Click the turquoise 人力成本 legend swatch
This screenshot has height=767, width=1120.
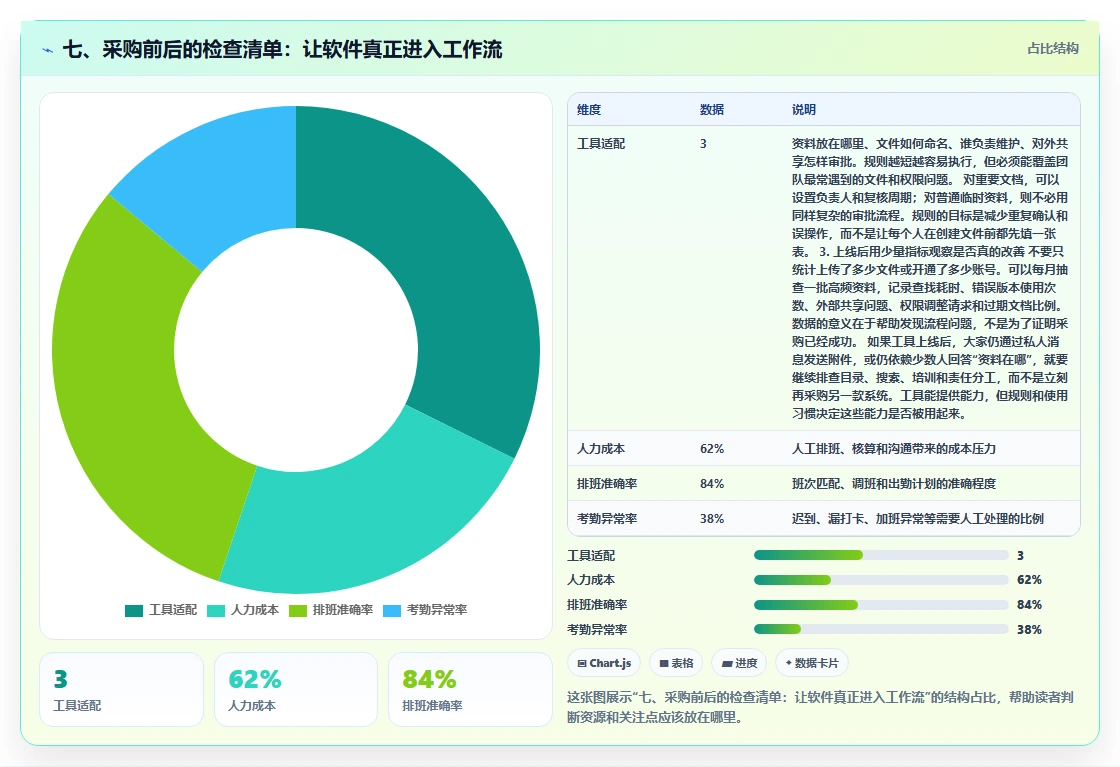216,611
